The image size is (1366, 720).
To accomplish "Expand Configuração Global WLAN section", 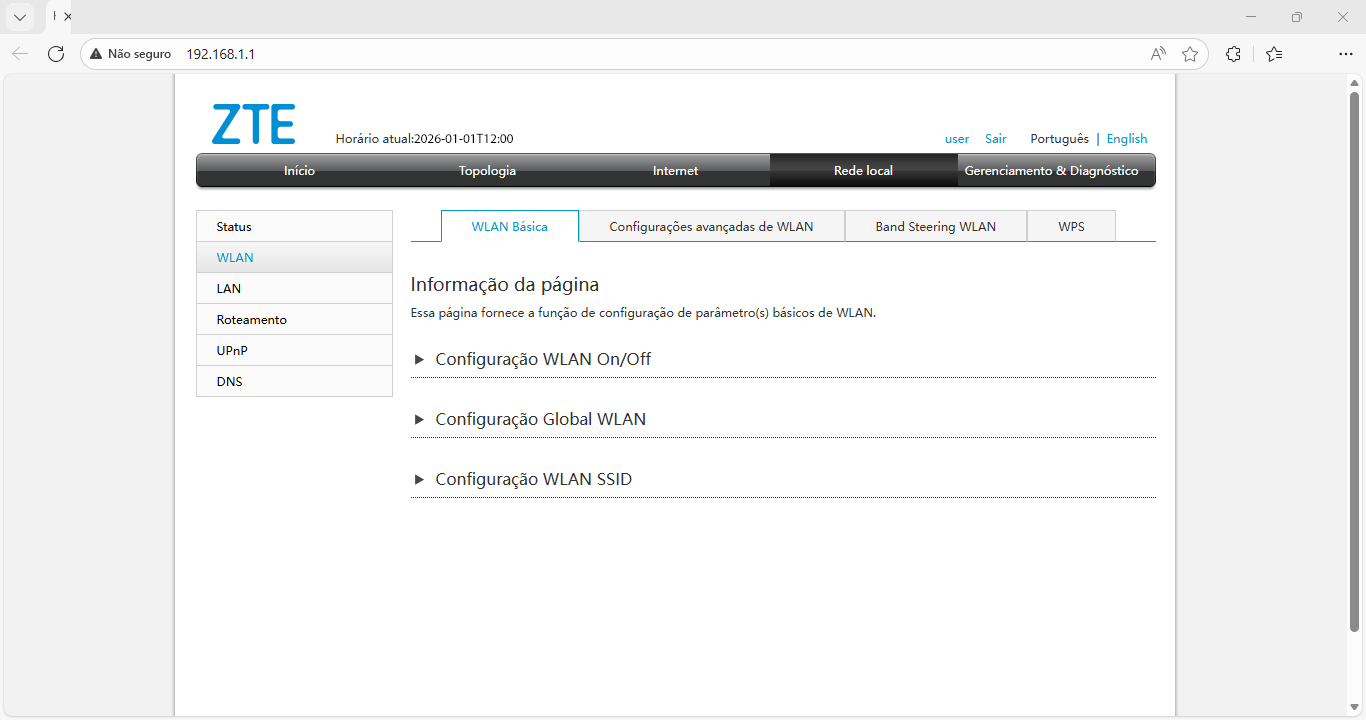I will coord(540,419).
